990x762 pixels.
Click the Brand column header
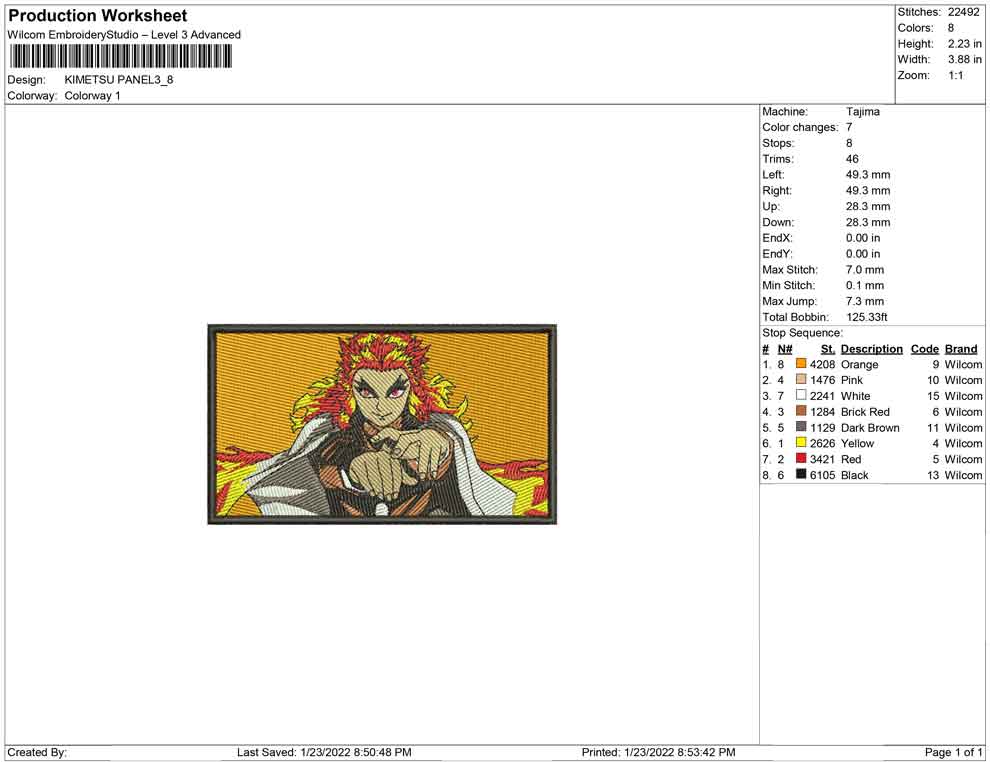point(961,348)
